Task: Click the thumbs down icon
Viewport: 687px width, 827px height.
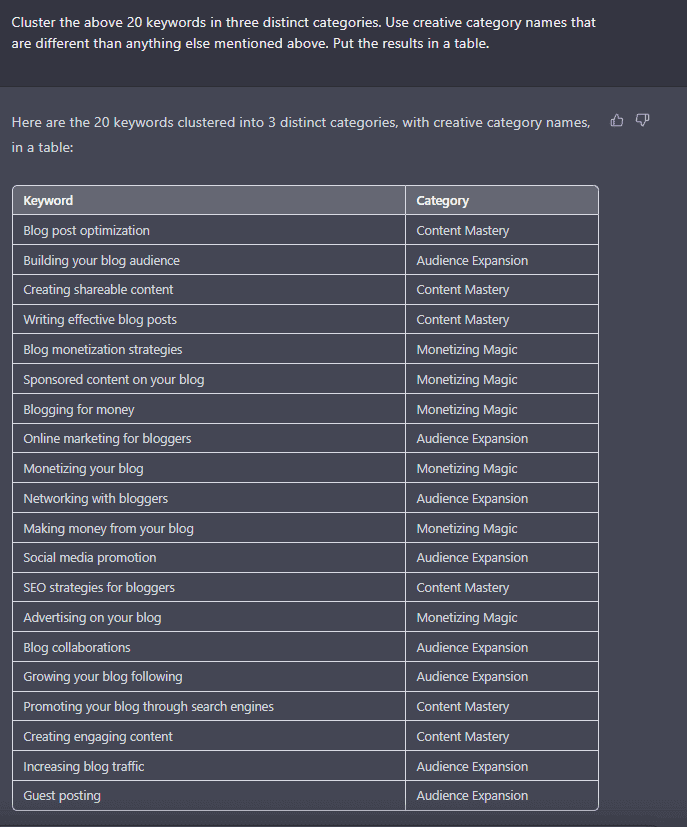Action: (642, 121)
